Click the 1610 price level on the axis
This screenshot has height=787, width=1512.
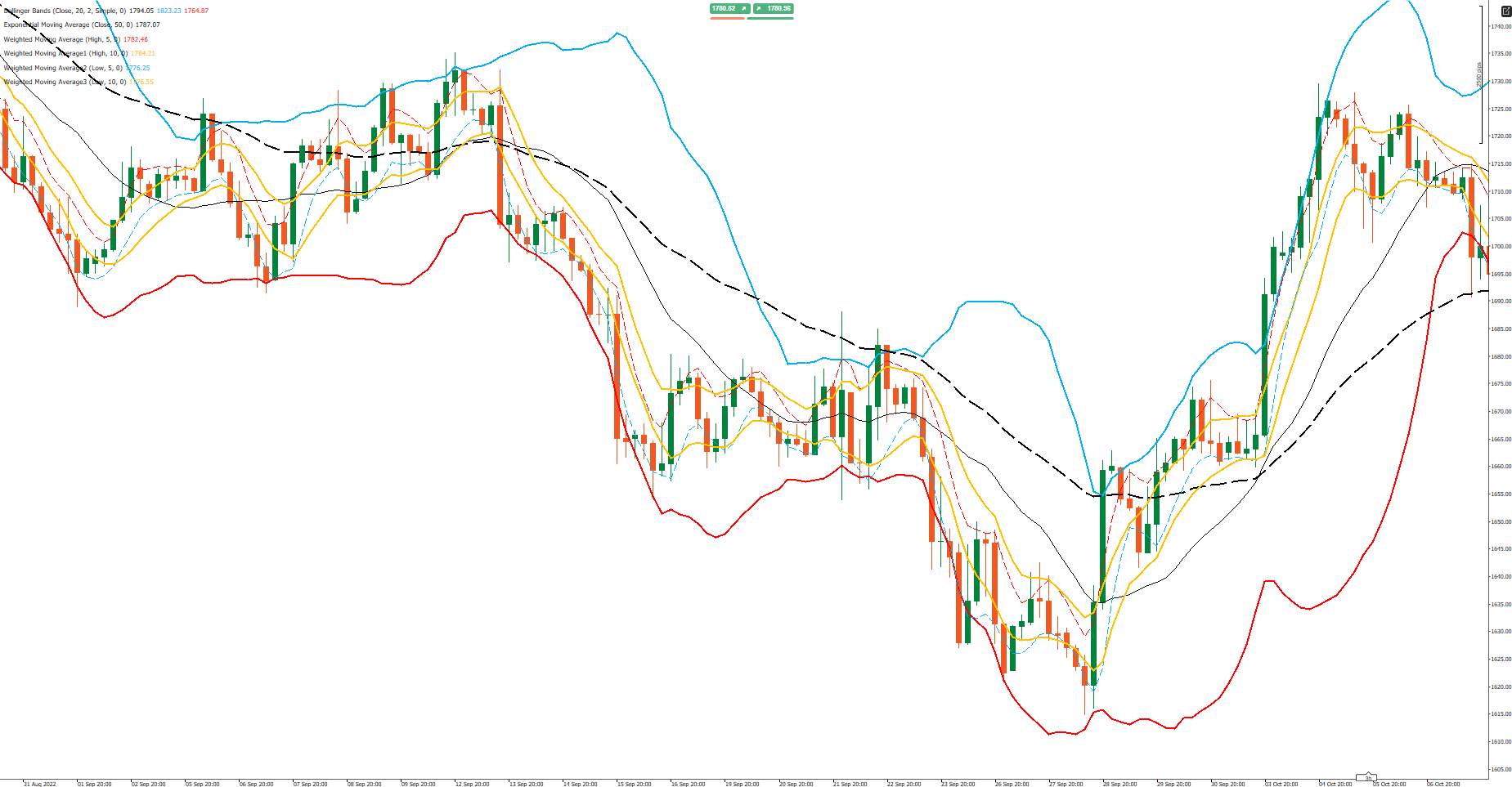click(x=1501, y=741)
